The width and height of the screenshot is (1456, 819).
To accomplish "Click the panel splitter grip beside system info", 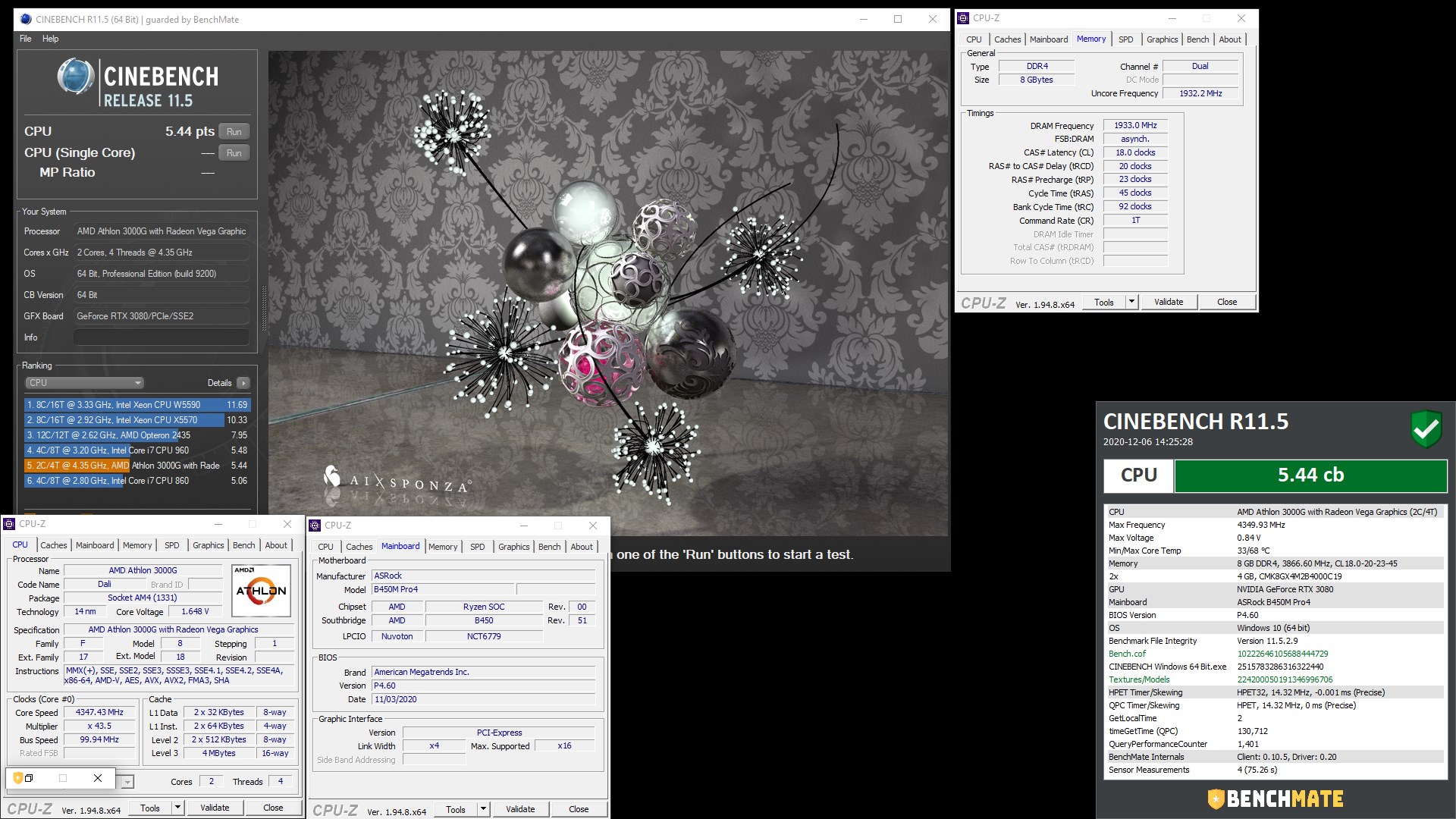I will pos(264,307).
